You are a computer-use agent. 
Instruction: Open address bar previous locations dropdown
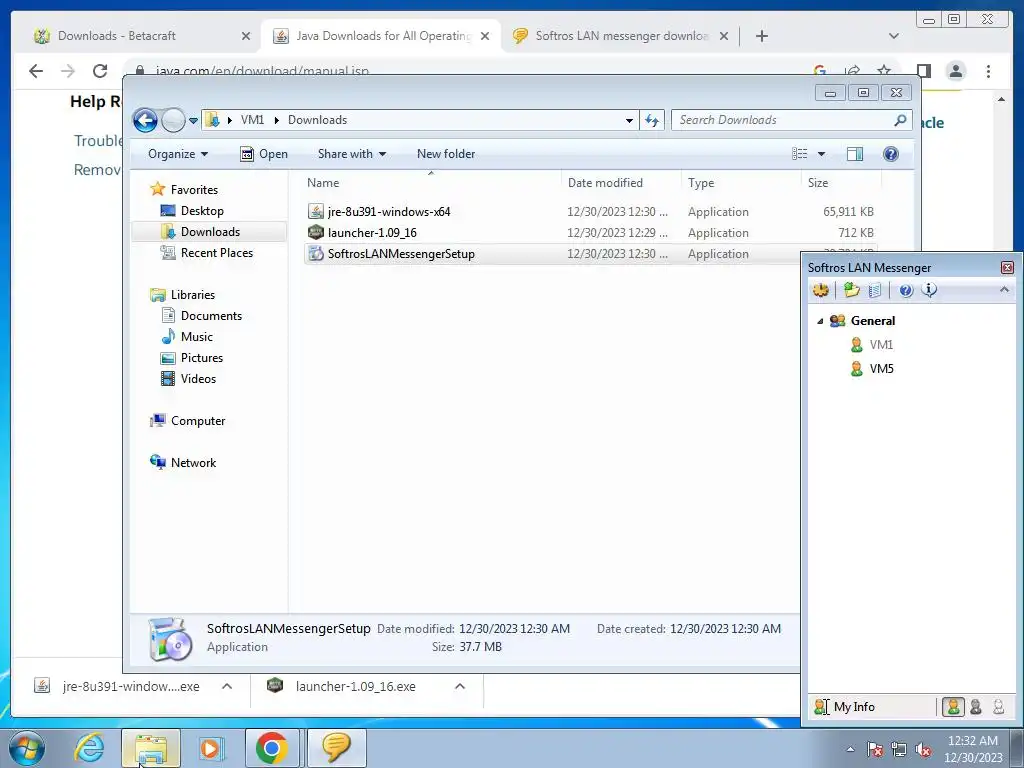629,120
